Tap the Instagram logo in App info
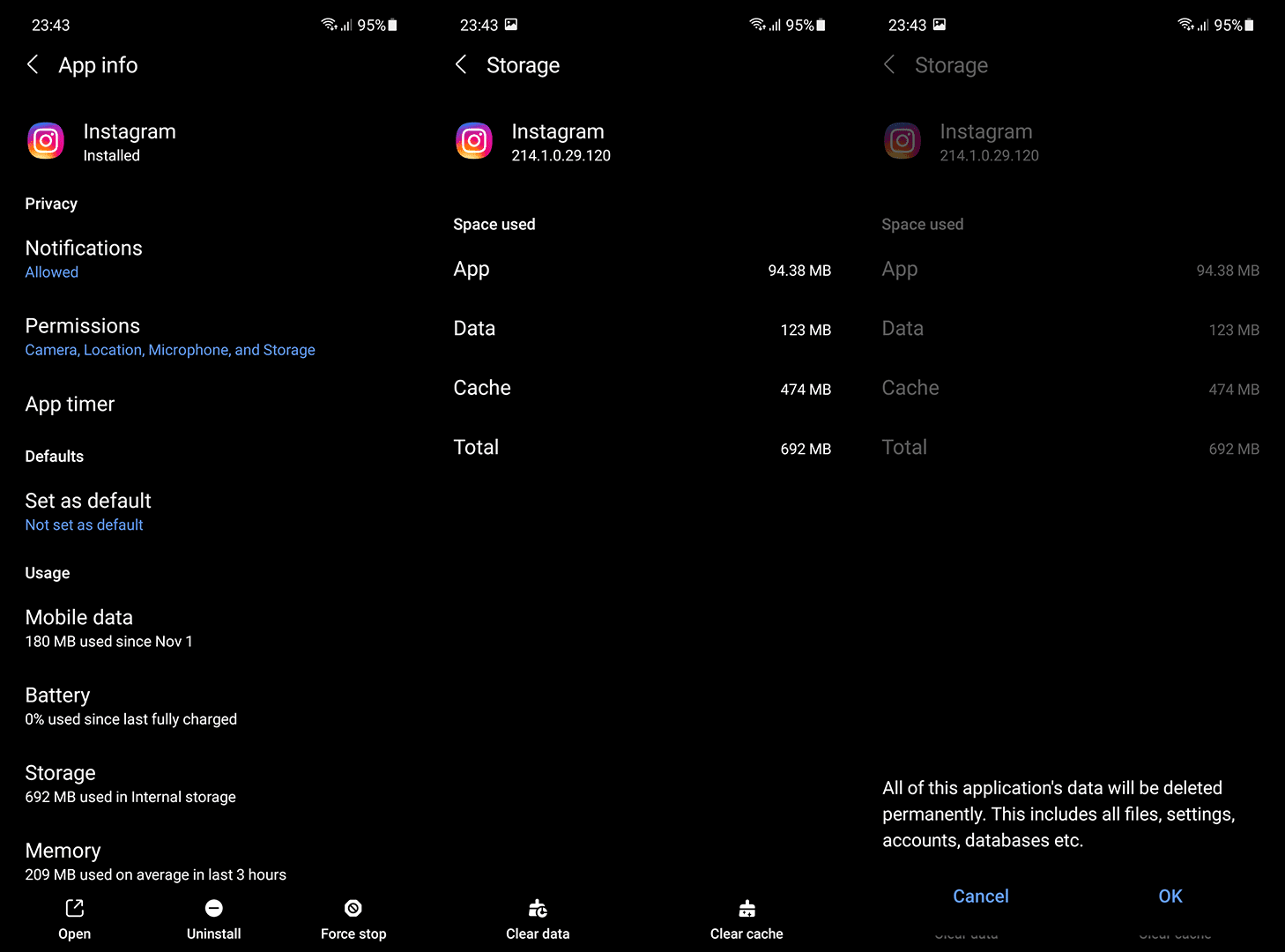 pyautogui.click(x=46, y=141)
